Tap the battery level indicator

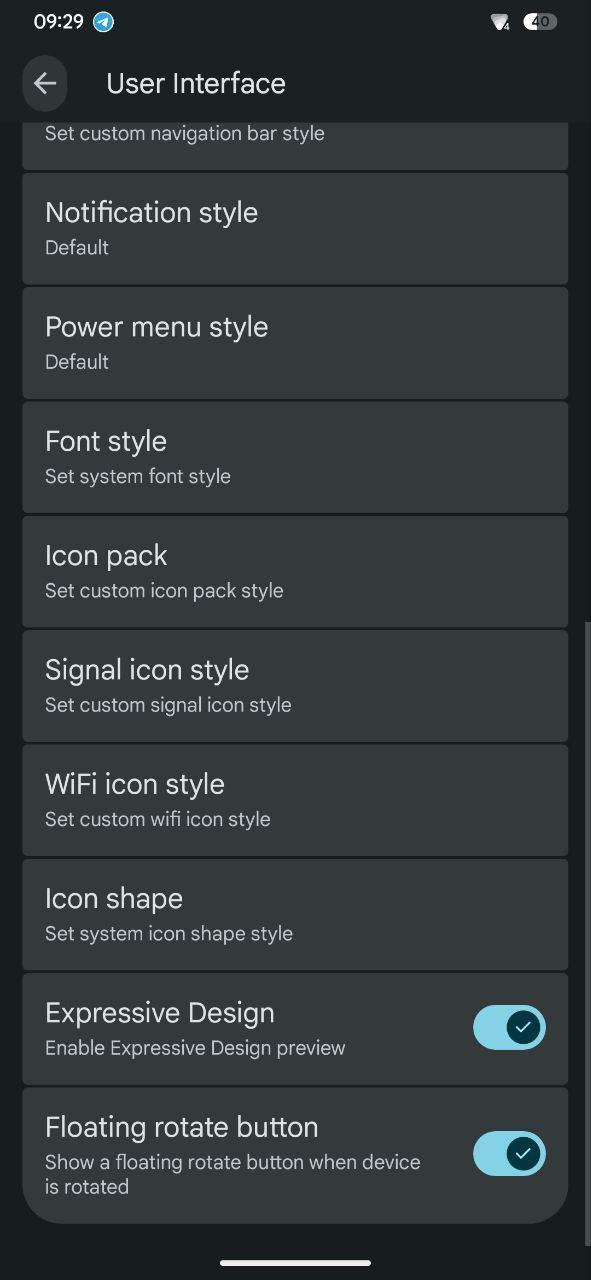[x=540, y=22]
